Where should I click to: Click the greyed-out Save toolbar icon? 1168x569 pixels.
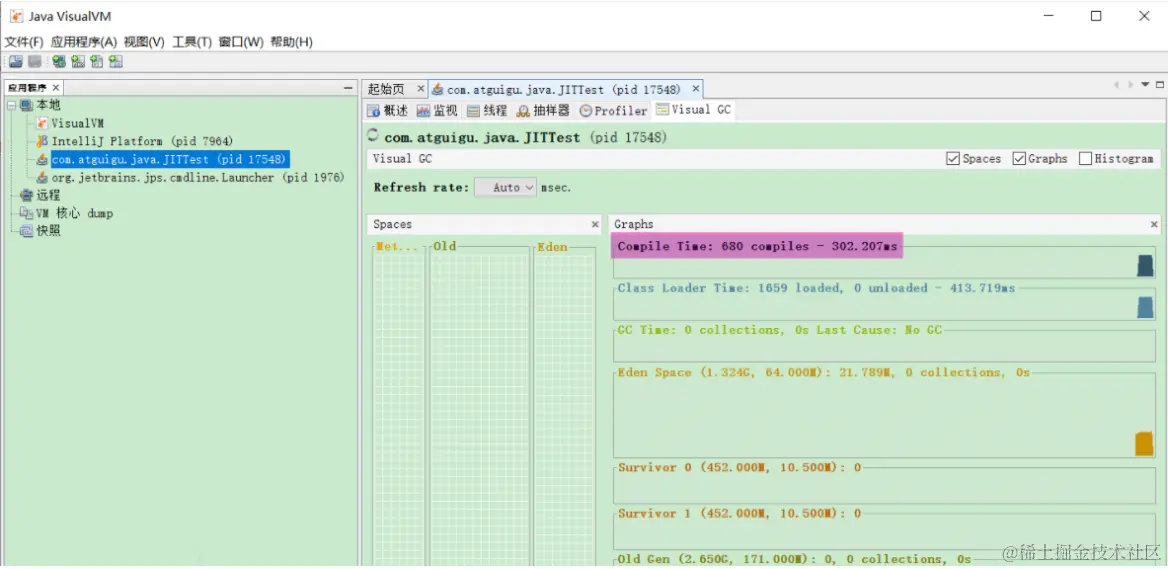pyautogui.click(x=34, y=62)
